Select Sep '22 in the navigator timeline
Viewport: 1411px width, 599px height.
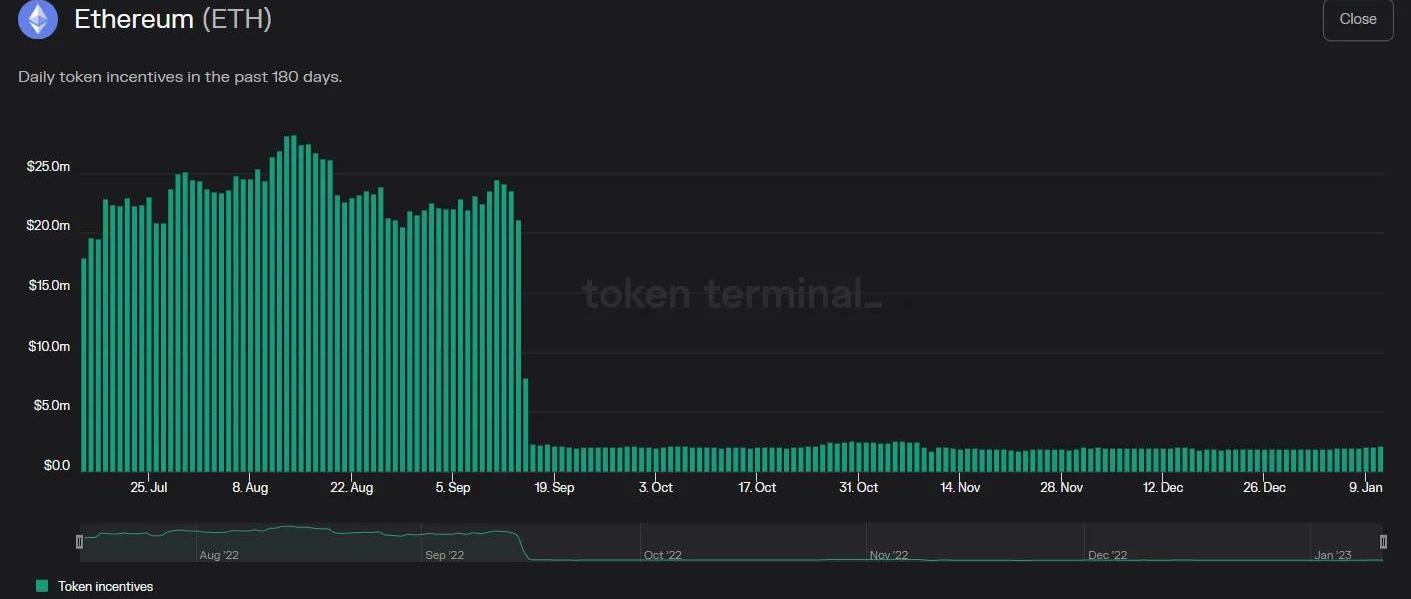[444, 555]
